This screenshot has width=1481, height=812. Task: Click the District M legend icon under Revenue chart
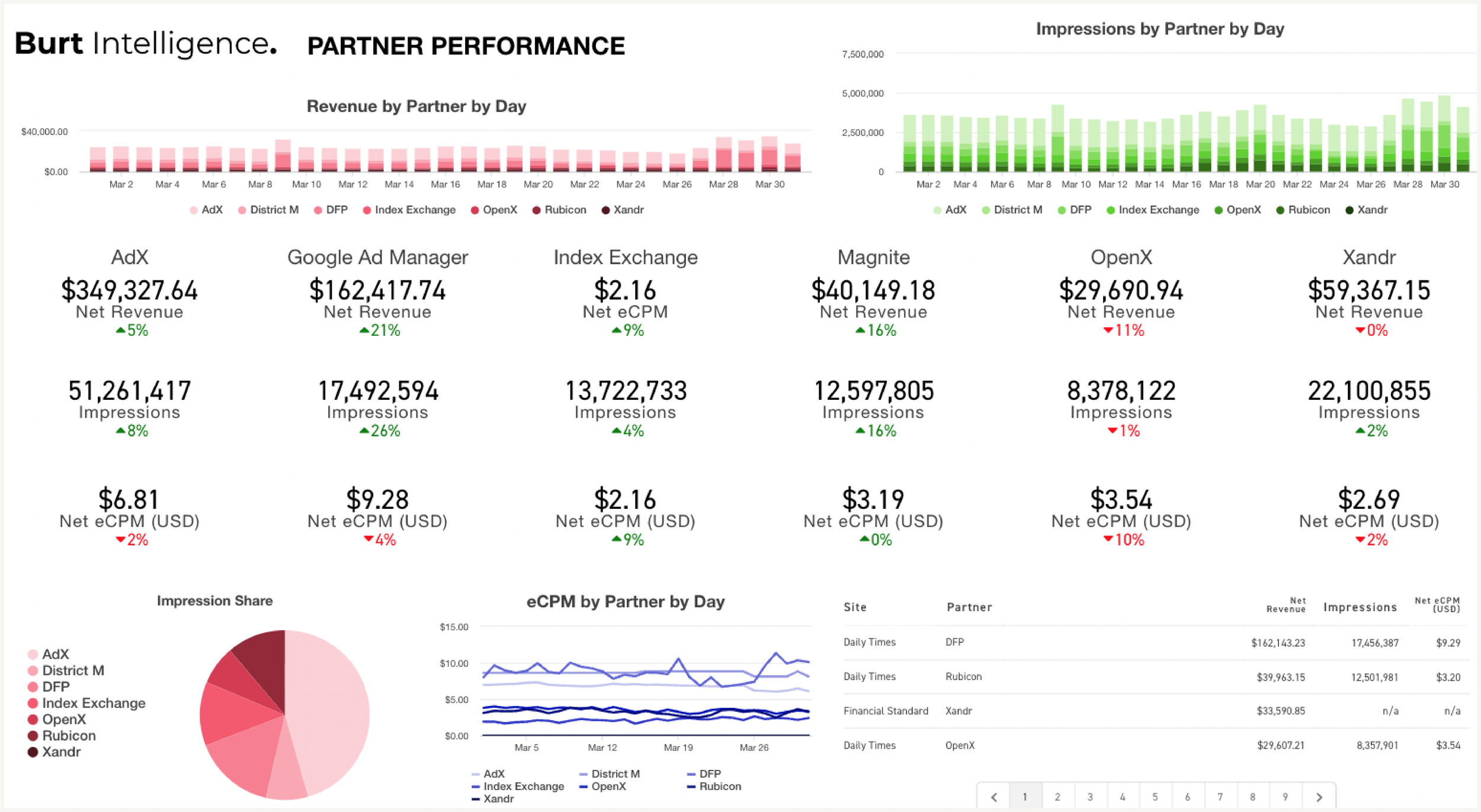pos(241,210)
